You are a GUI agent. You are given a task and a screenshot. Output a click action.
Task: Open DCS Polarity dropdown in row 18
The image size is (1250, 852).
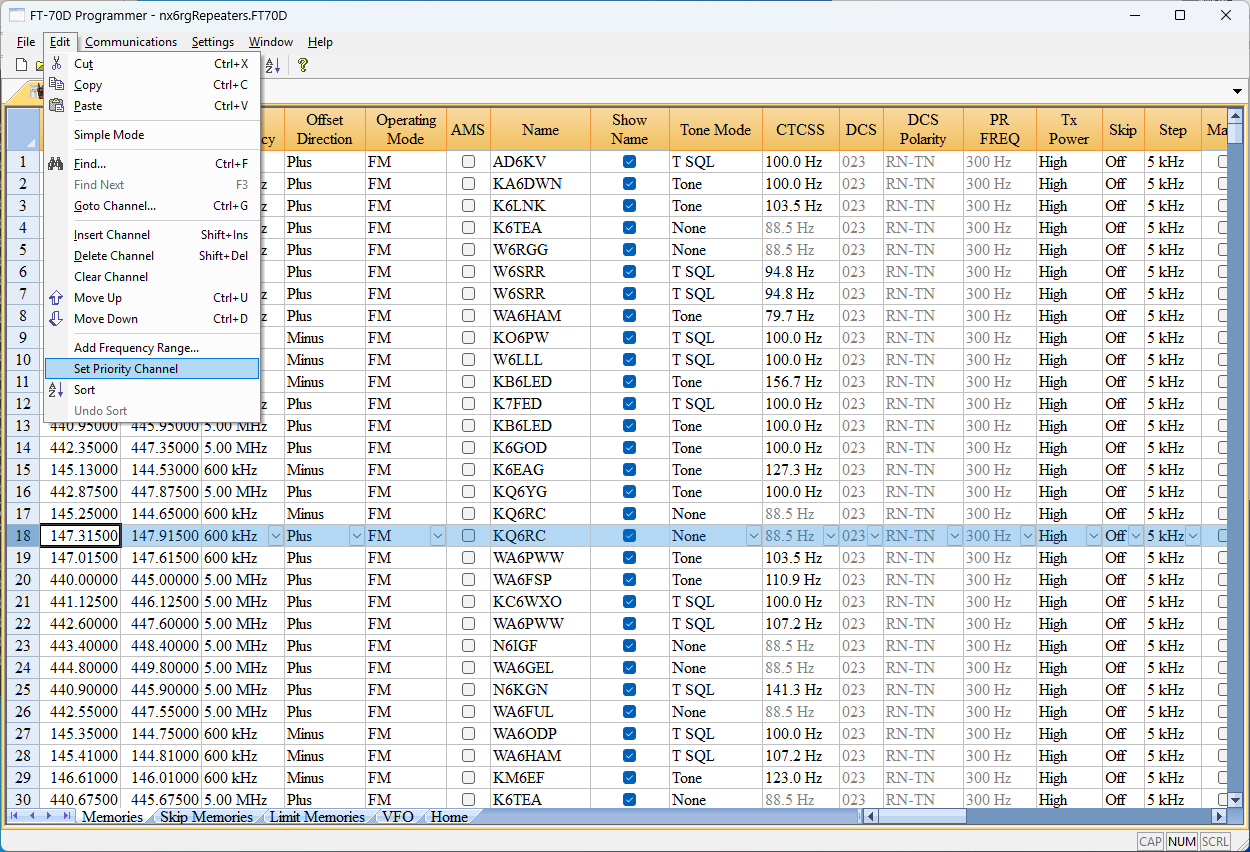[954, 536]
